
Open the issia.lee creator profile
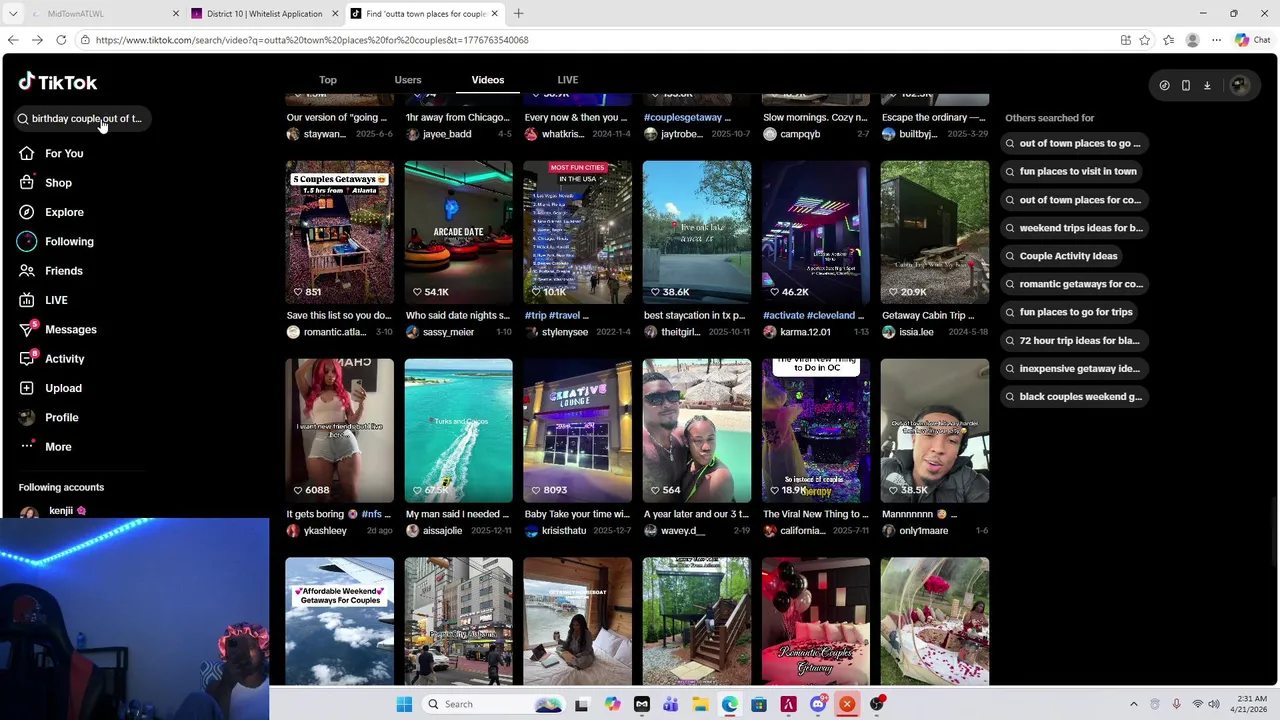point(908,332)
